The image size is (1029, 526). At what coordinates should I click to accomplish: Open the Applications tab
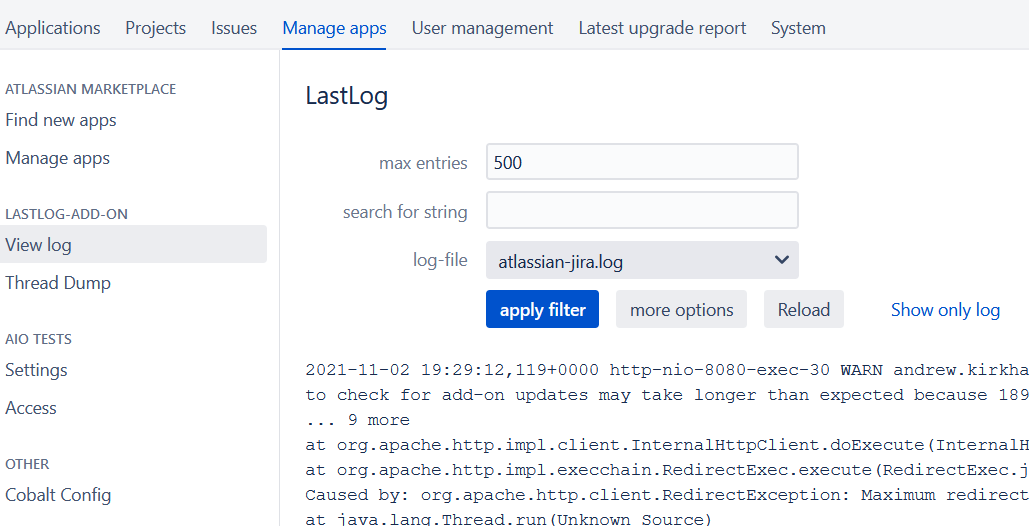pyautogui.click(x=53, y=28)
